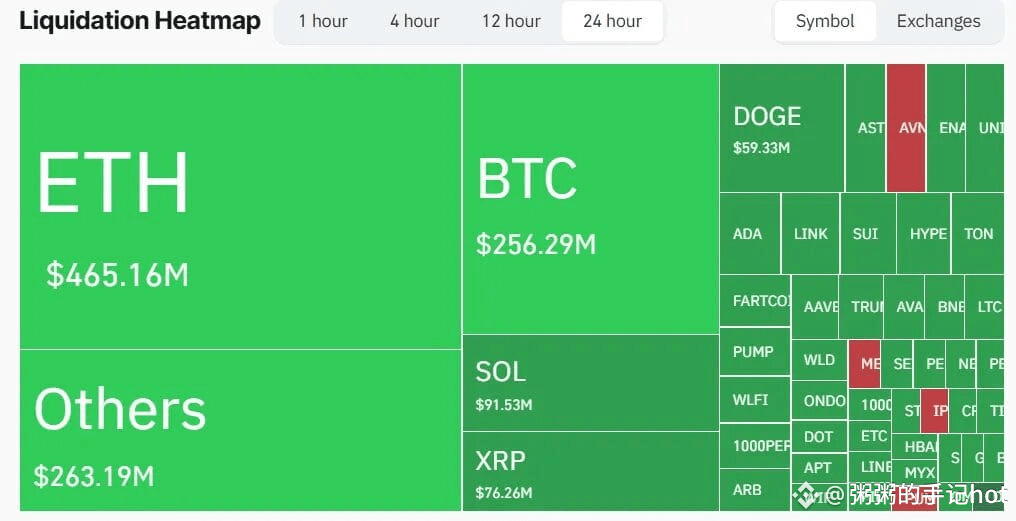Choose the 12 hour timeframe

tap(511, 21)
